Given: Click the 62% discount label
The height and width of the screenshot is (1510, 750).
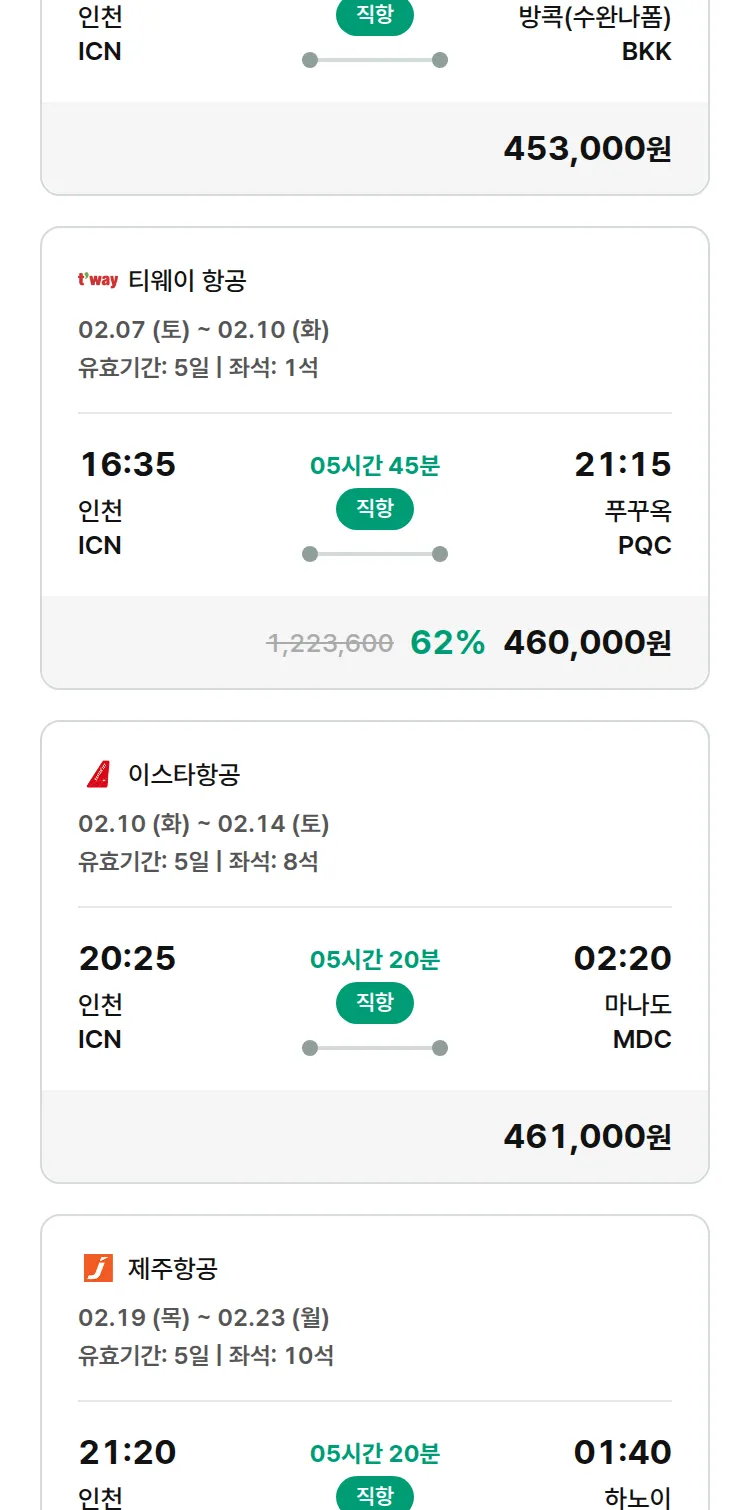Looking at the screenshot, I should [448, 643].
